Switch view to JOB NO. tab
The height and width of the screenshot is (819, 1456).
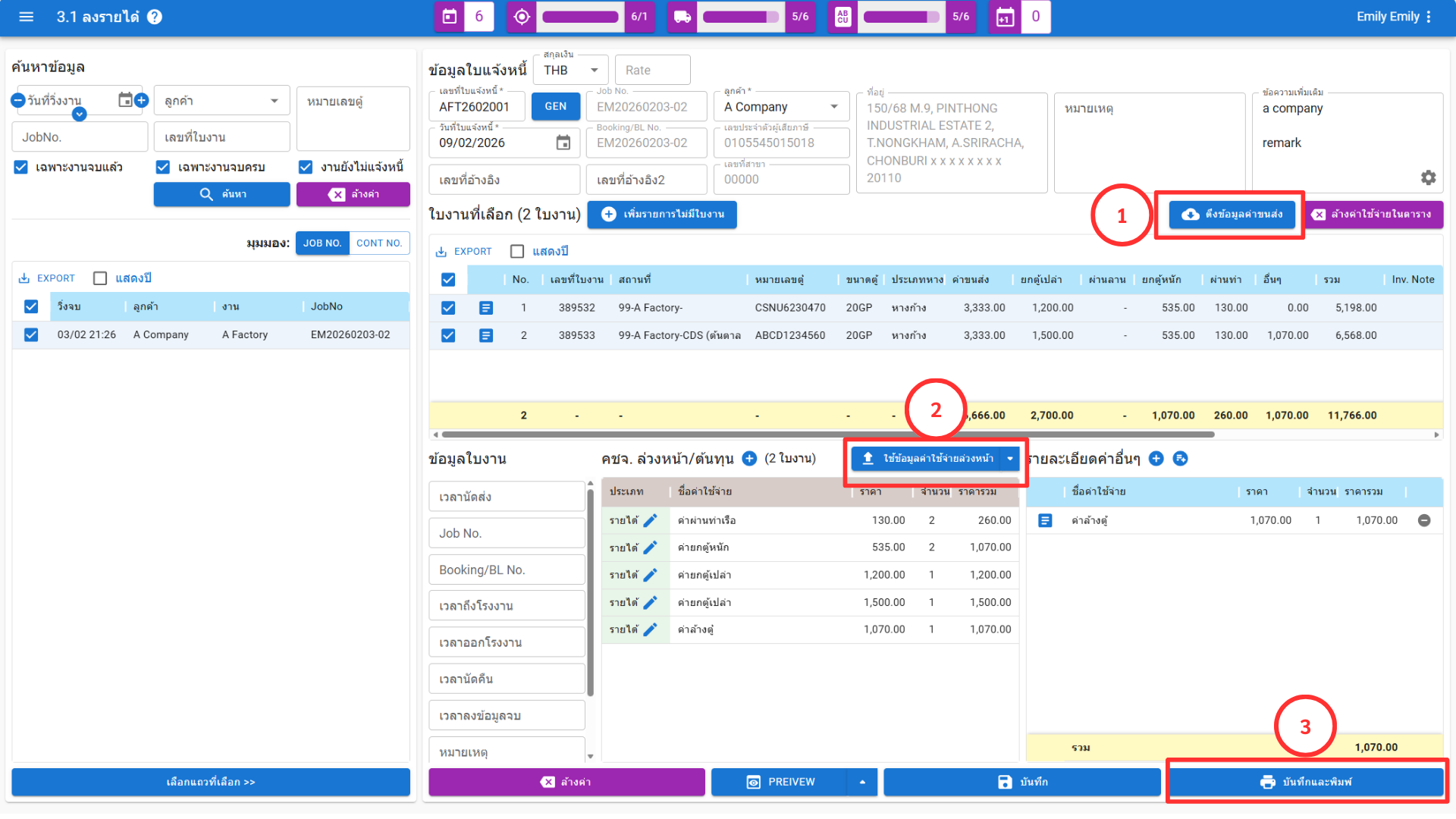pos(322,243)
